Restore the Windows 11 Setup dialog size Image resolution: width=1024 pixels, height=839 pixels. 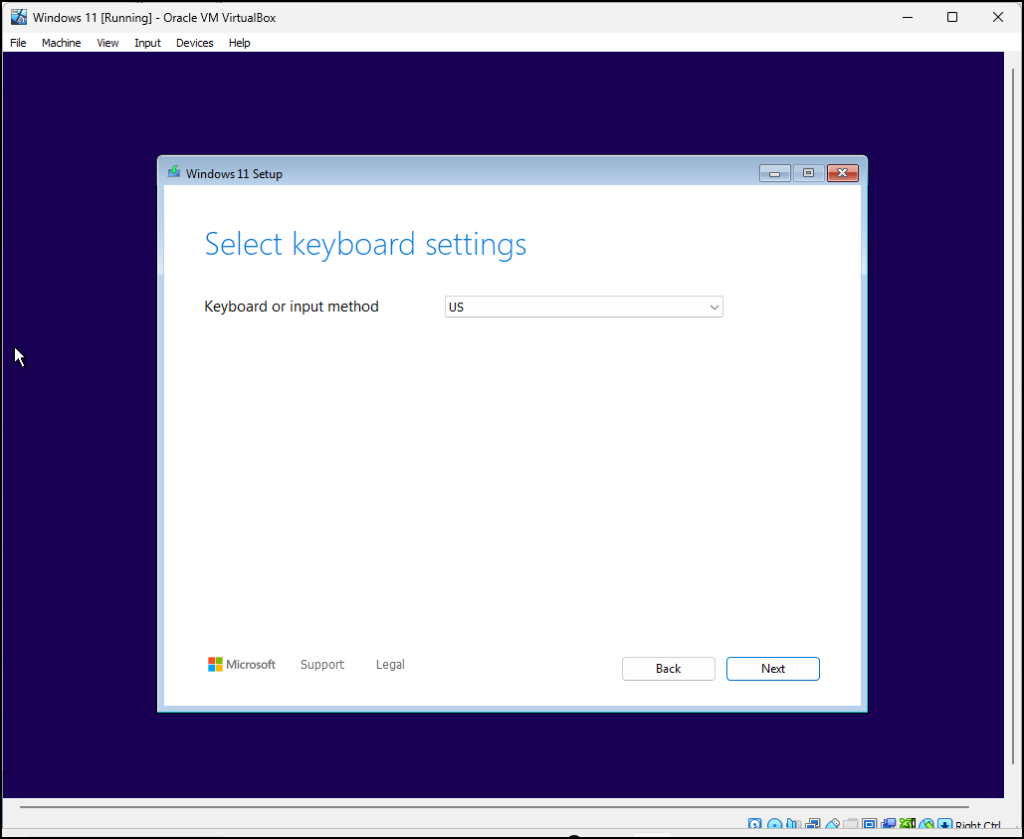(808, 173)
